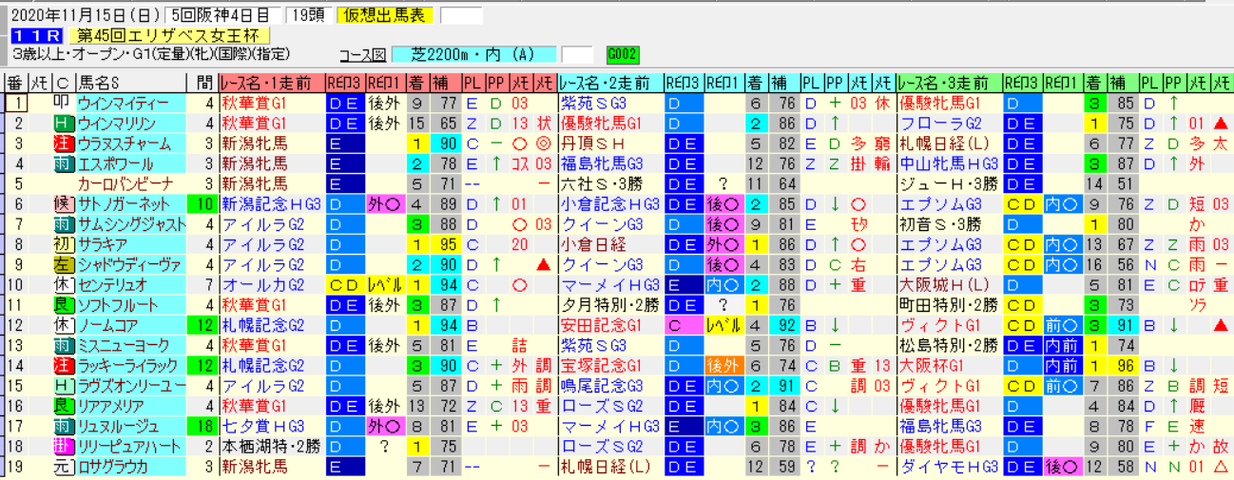Click the double-circle ◎ memo in ウラヌスチャーム's row

pyautogui.click(x=543, y=143)
